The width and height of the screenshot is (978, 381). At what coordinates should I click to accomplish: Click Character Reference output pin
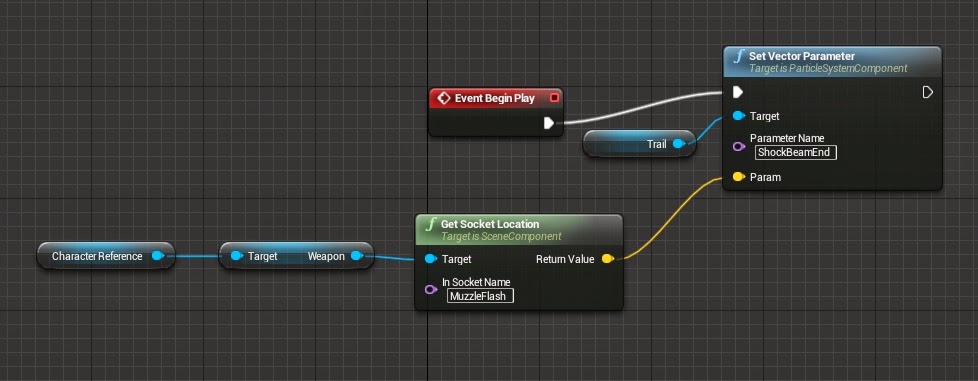click(x=158, y=256)
